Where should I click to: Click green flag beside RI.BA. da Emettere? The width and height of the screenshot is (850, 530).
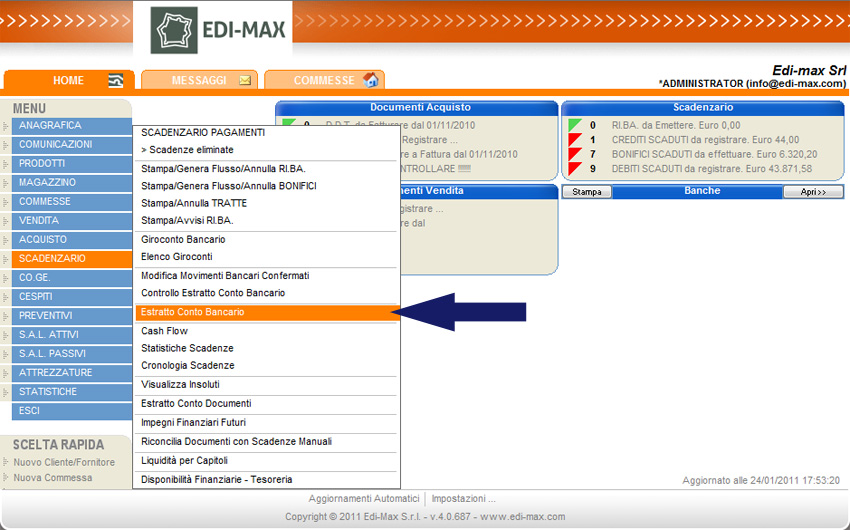(x=574, y=125)
